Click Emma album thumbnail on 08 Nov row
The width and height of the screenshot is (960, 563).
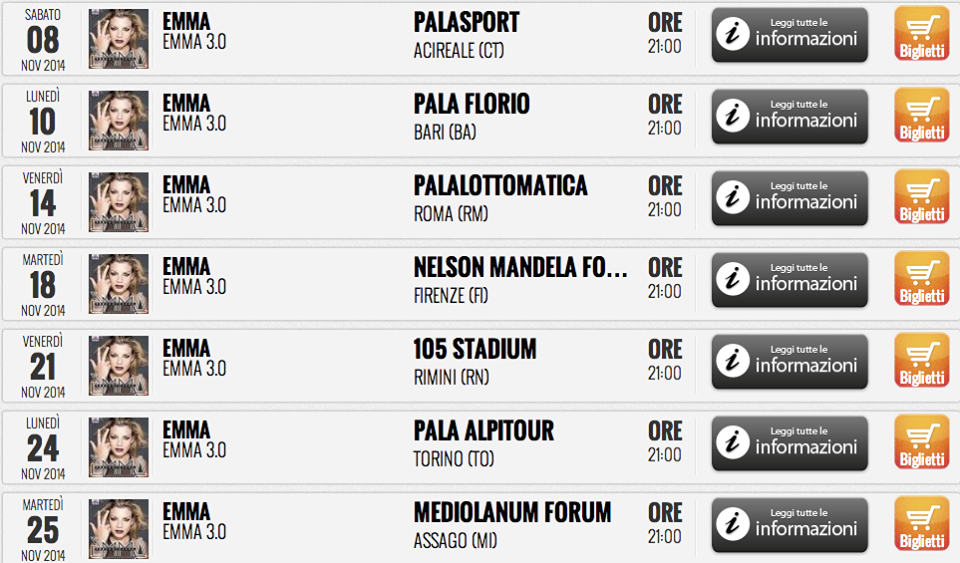[x=119, y=39]
